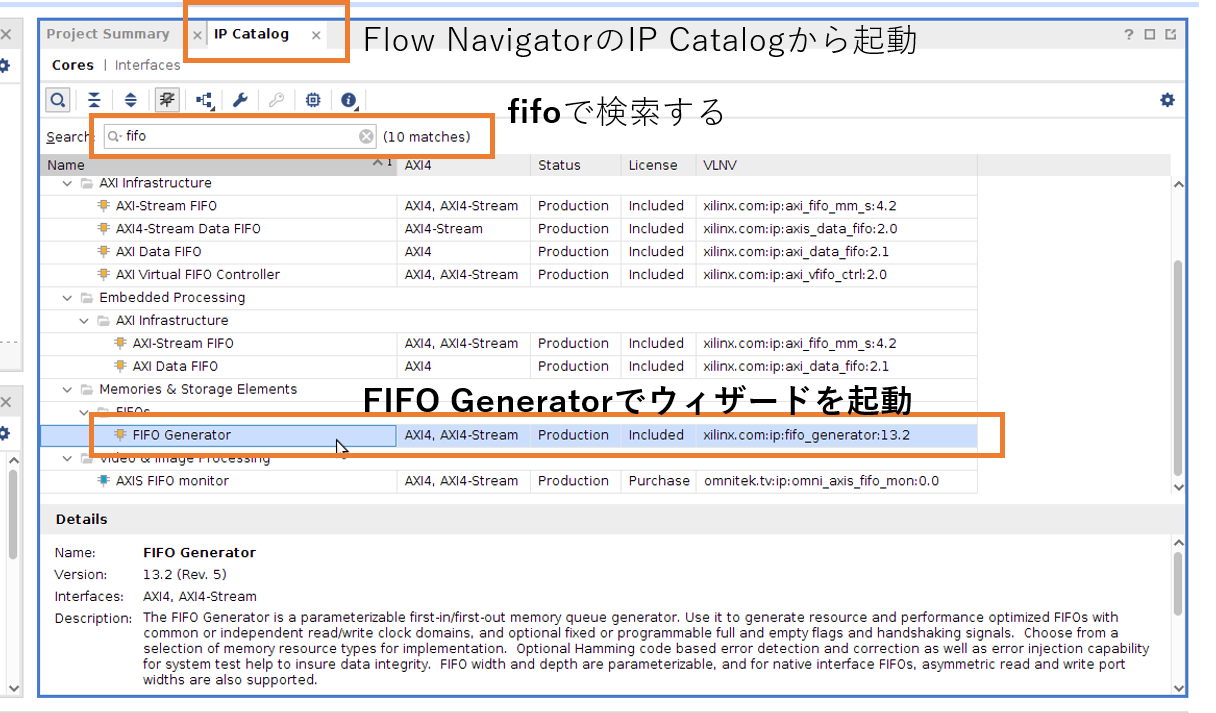Collapse the Memories & Storage Elements folder
This screenshot has height=713, width=1216.
pyautogui.click(x=68, y=390)
